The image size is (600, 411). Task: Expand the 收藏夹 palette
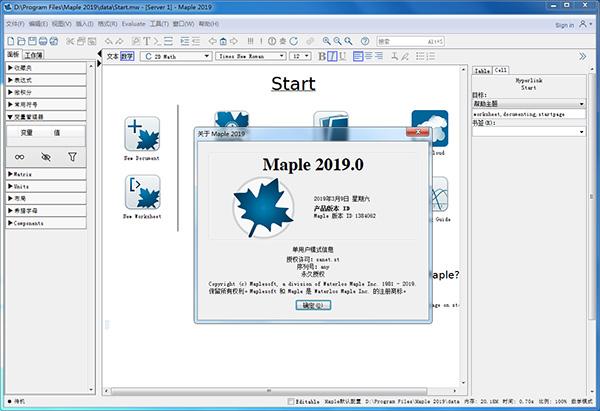coord(46,68)
